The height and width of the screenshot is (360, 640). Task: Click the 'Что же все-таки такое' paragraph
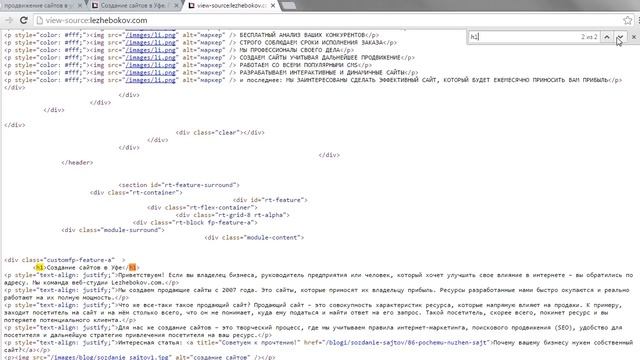313,313
